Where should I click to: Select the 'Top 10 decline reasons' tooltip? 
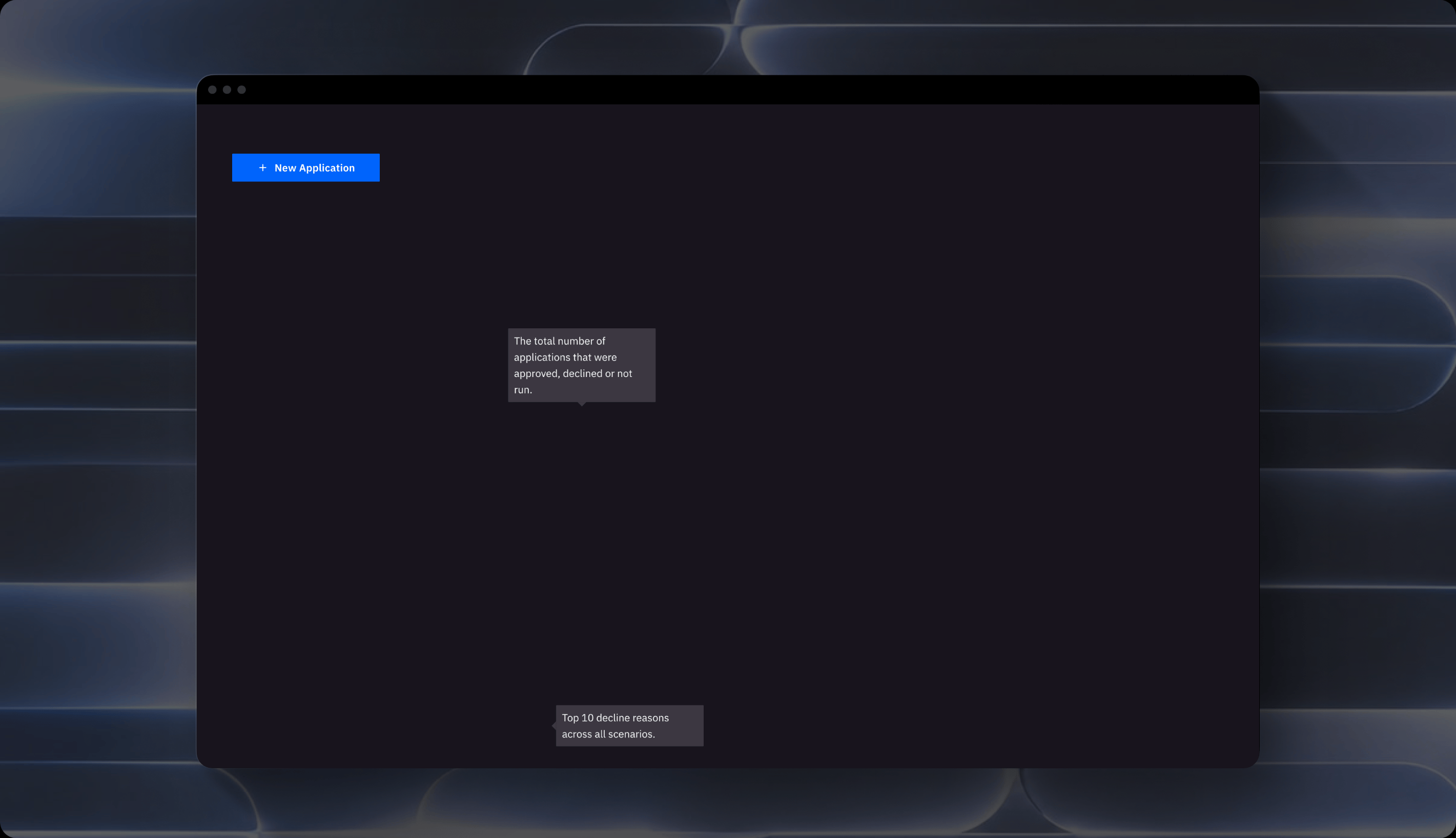pyautogui.click(x=629, y=726)
